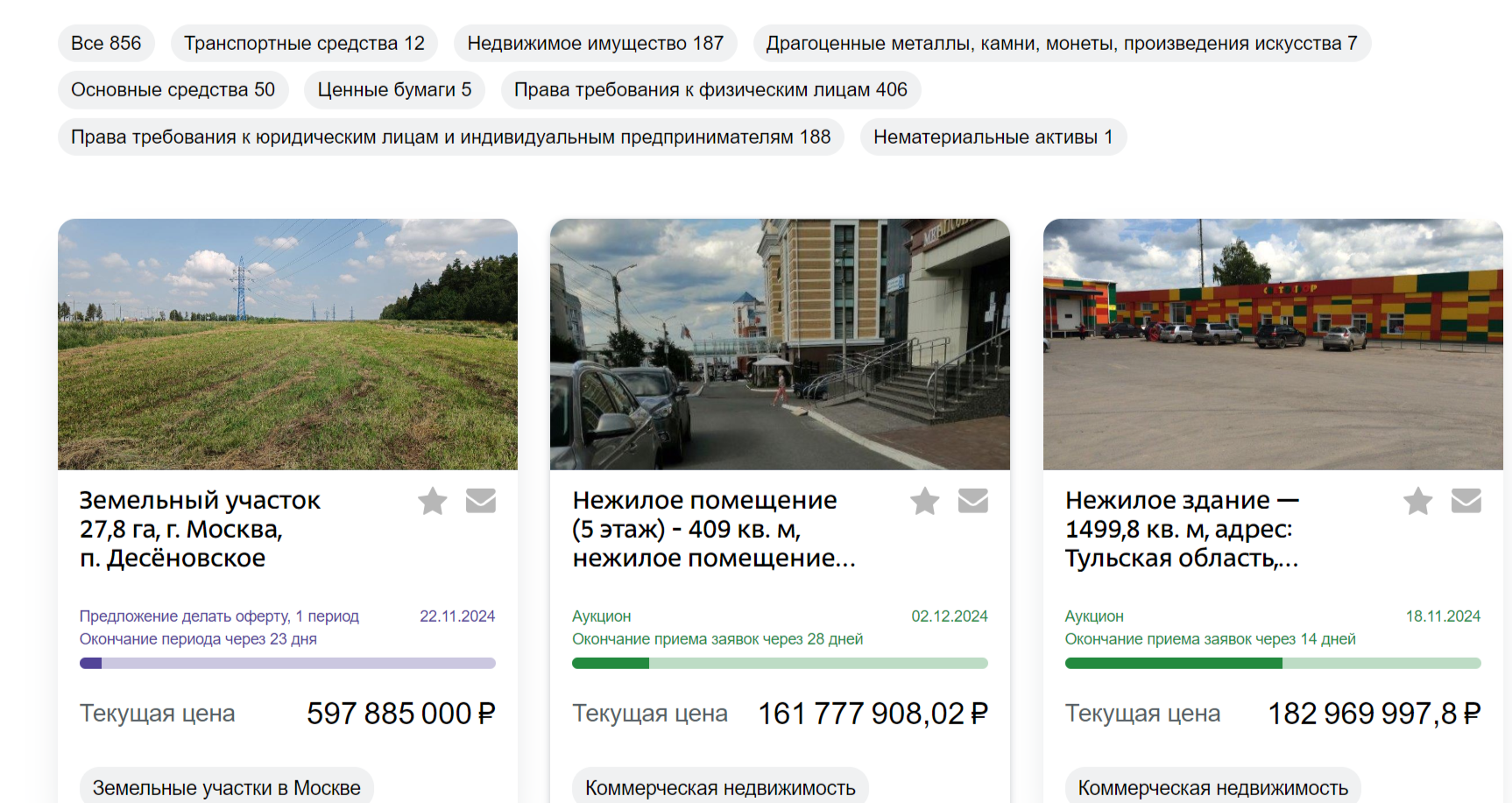Add the land plot listing to favorites
The image size is (1512, 803).
(432, 501)
